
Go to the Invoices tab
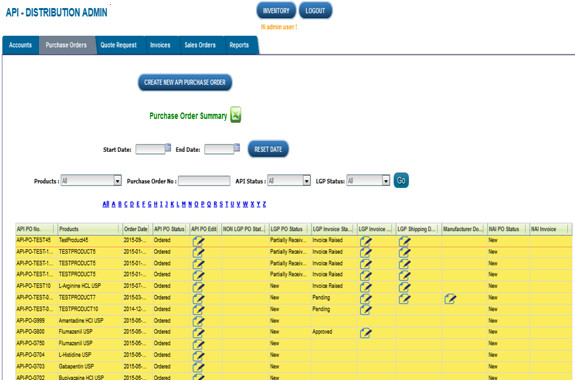click(x=160, y=45)
